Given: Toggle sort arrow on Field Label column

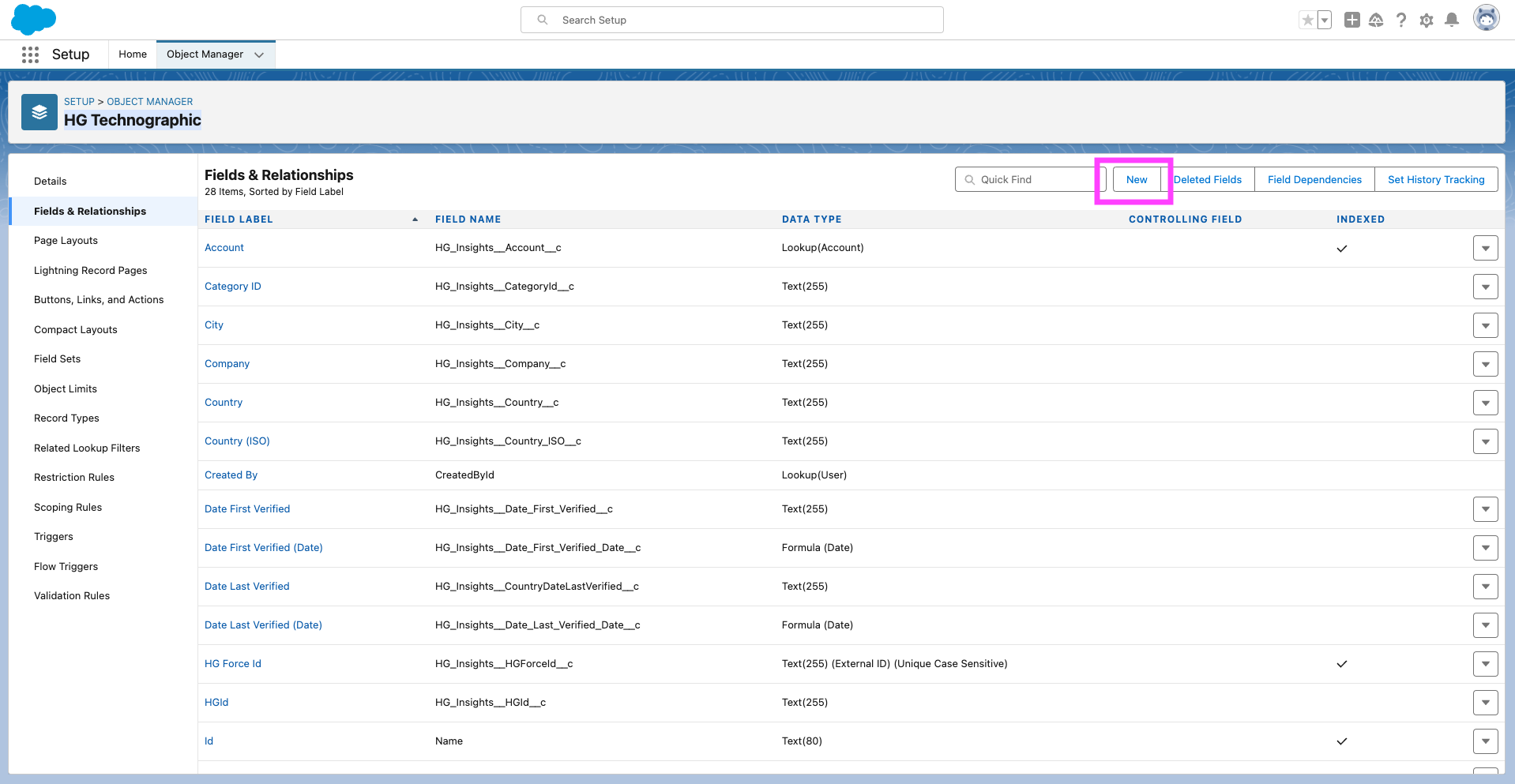Looking at the screenshot, I should click(415, 219).
